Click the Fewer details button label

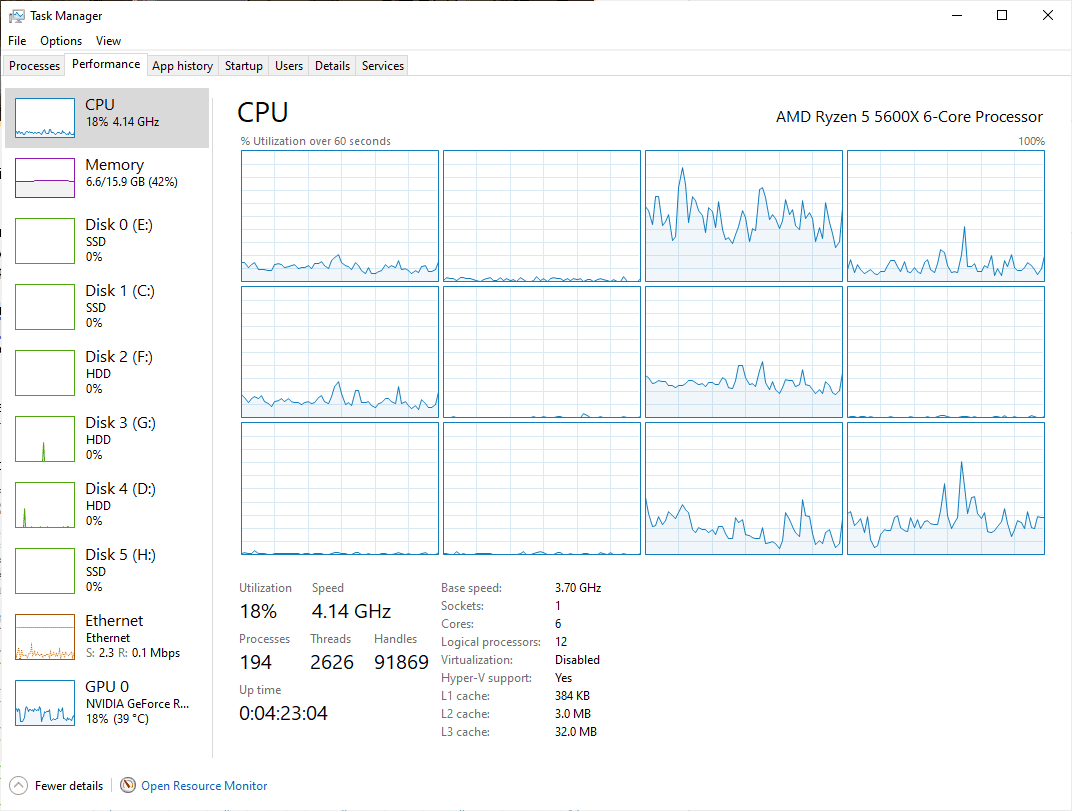point(69,786)
